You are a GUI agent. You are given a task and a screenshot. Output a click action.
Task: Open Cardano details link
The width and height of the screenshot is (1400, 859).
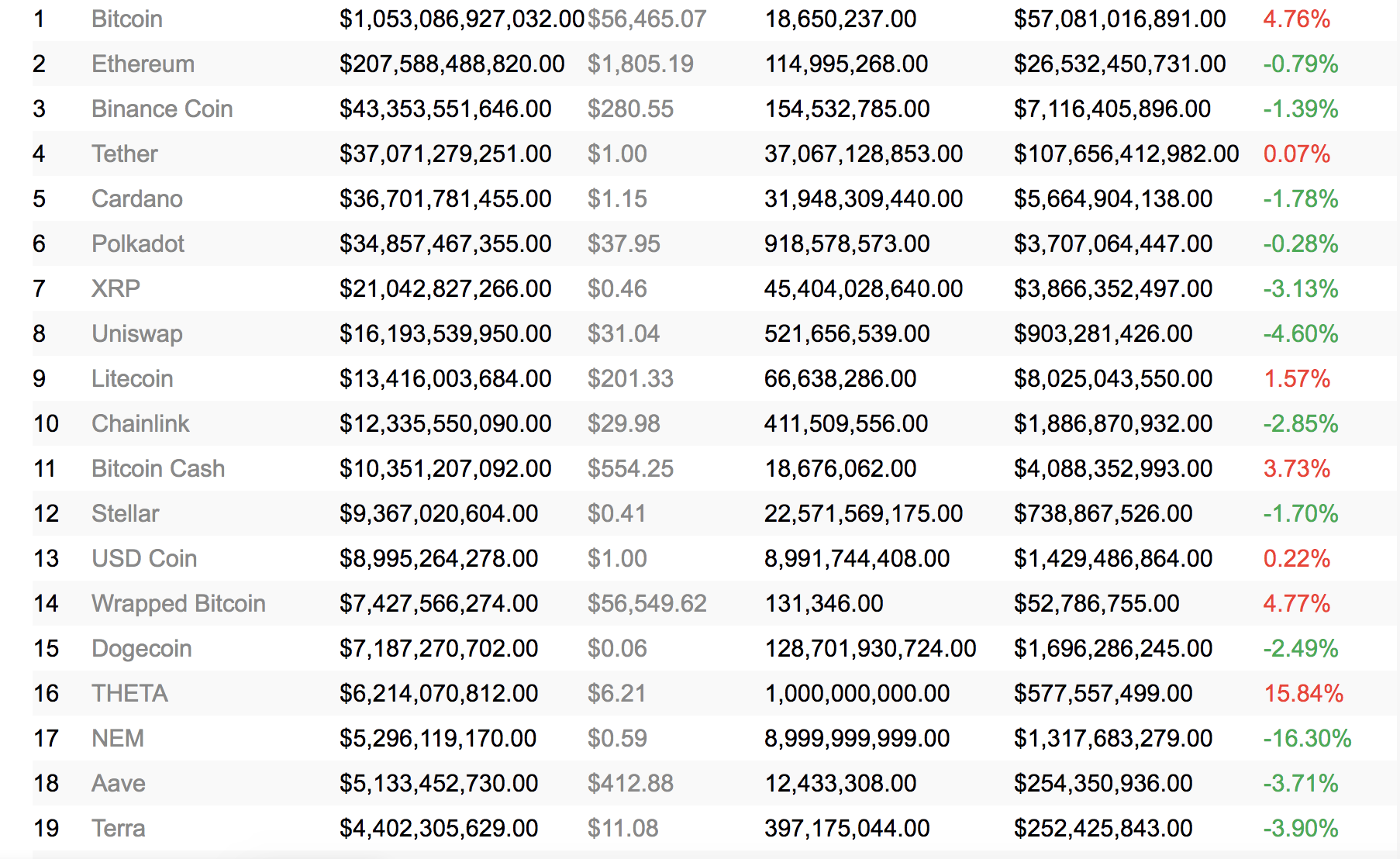coord(137,198)
